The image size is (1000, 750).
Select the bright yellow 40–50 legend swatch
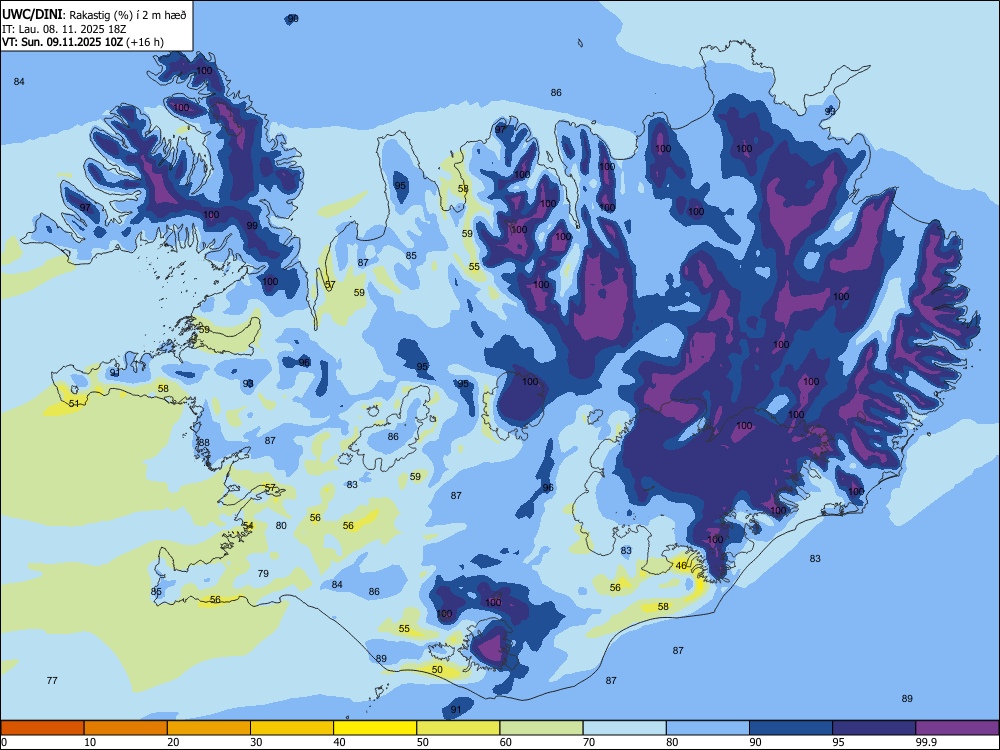[375, 728]
